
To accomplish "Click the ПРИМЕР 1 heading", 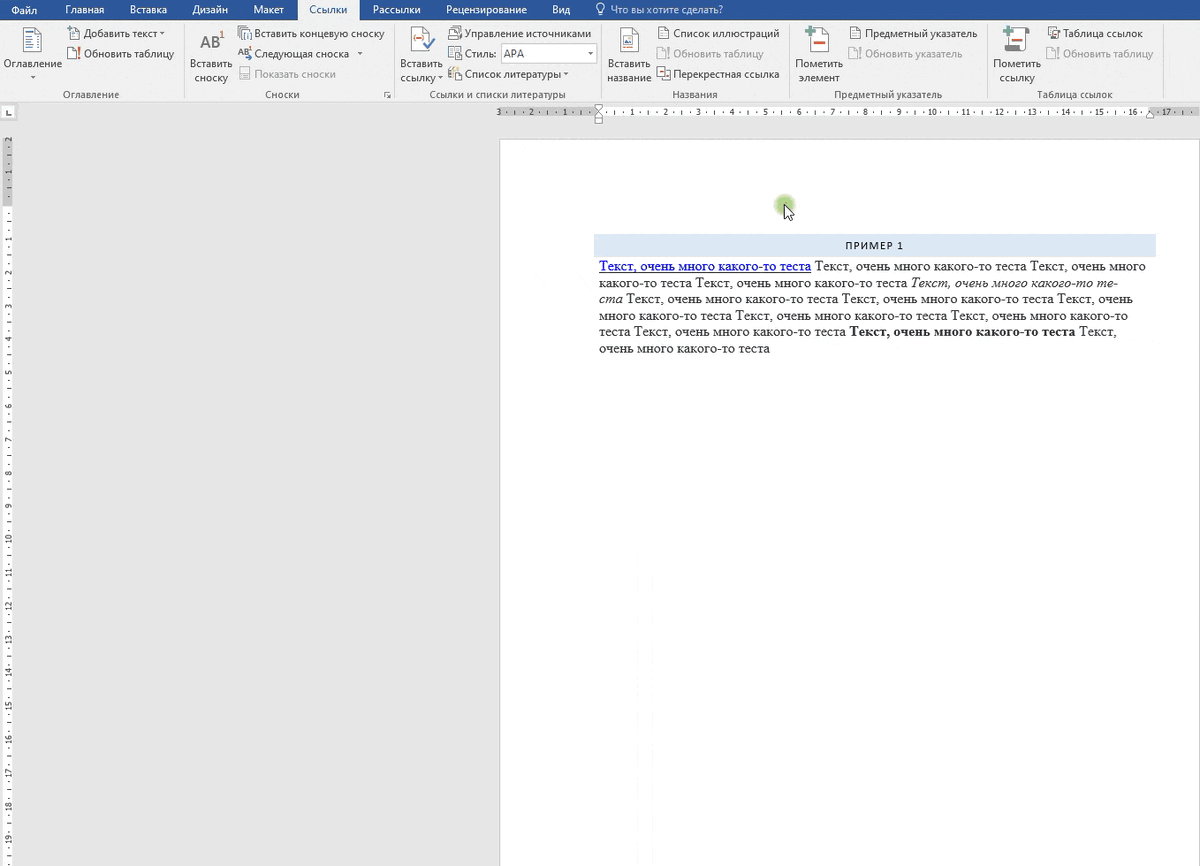I will pyautogui.click(x=874, y=245).
